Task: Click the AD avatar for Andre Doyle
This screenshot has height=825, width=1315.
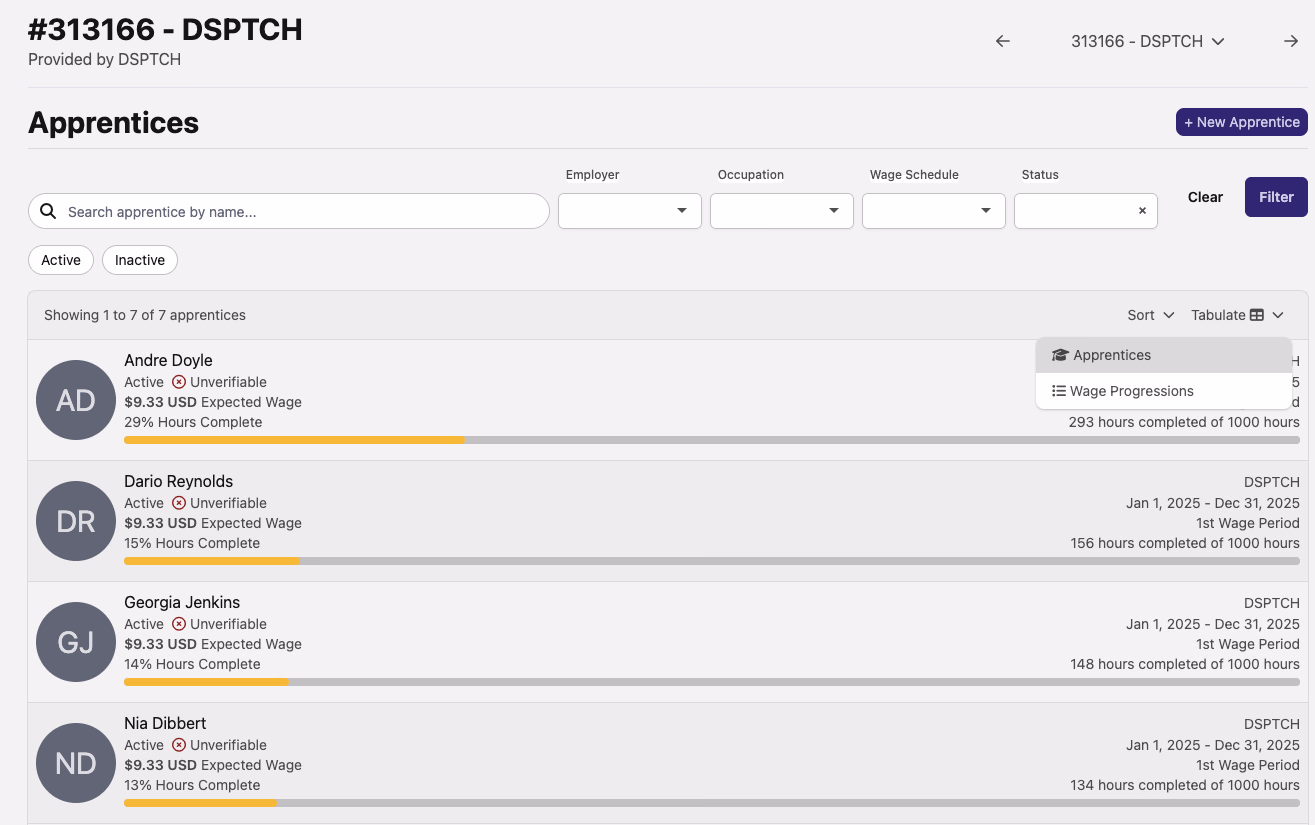Action: click(x=76, y=400)
